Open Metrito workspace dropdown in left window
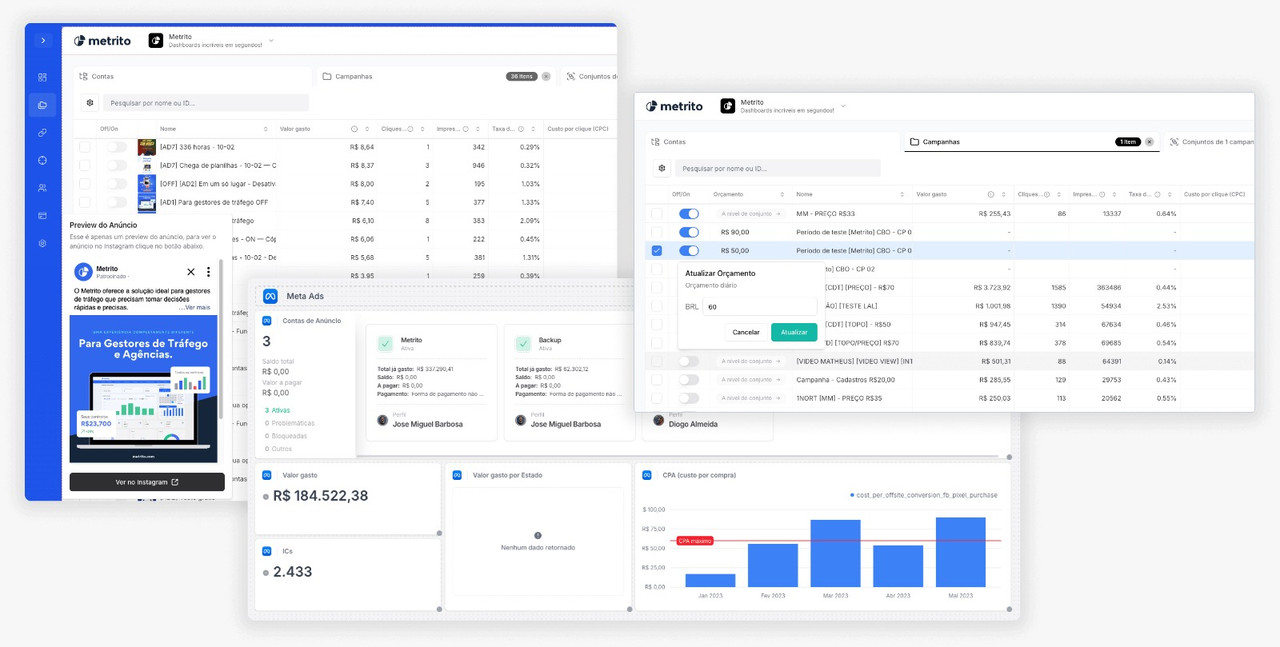 tap(271, 41)
